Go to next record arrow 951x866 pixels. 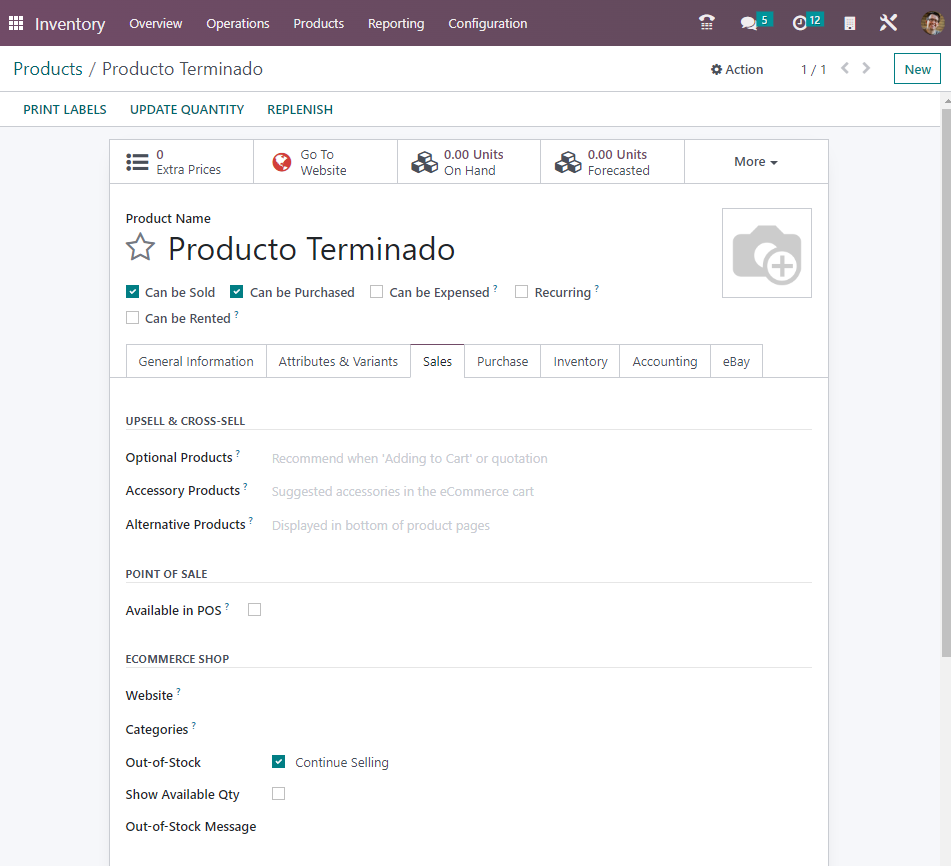866,69
